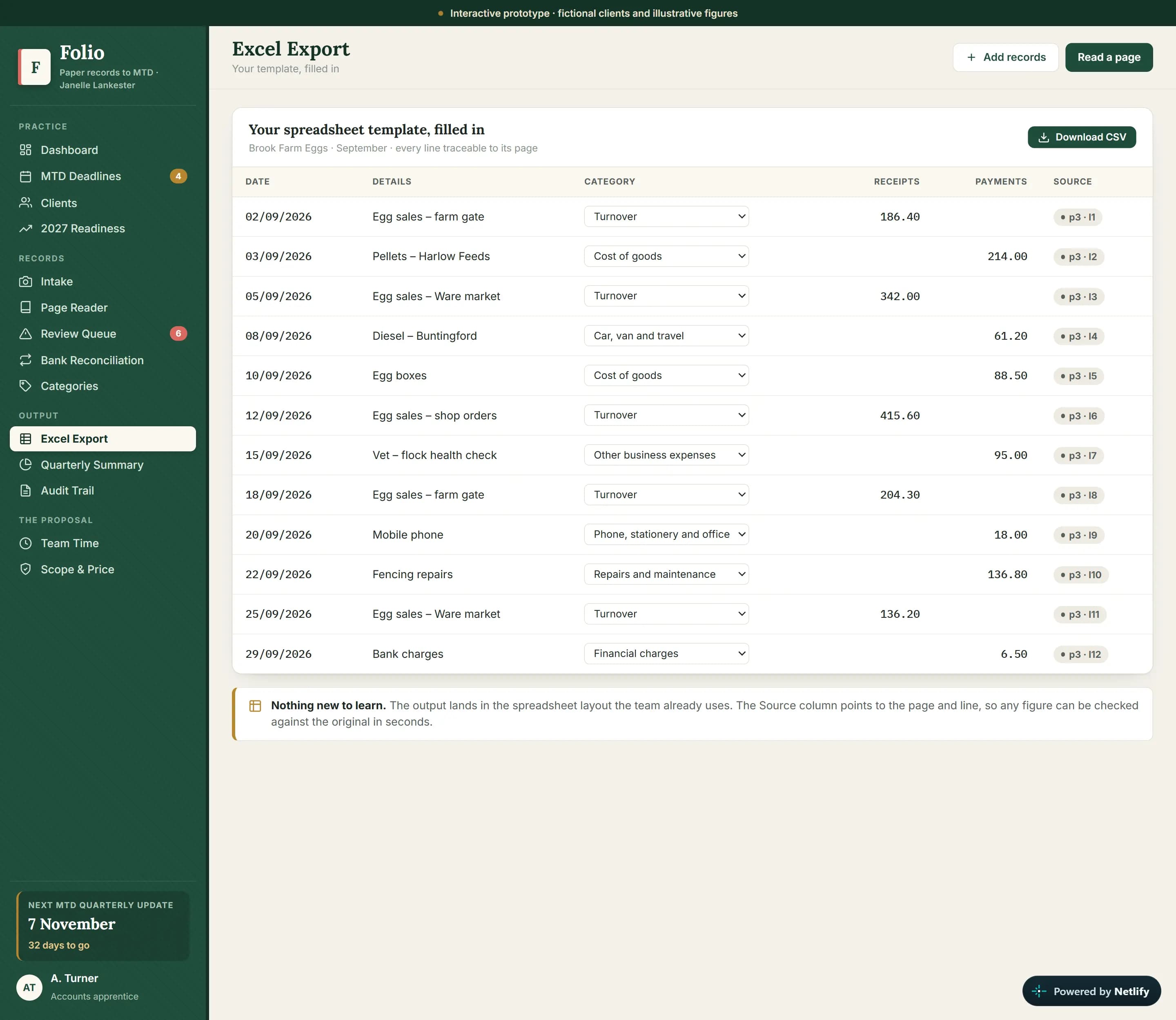Open category dropdown for Egg boxes row
The height and width of the screenshot is (1020, 1176).
666,376
